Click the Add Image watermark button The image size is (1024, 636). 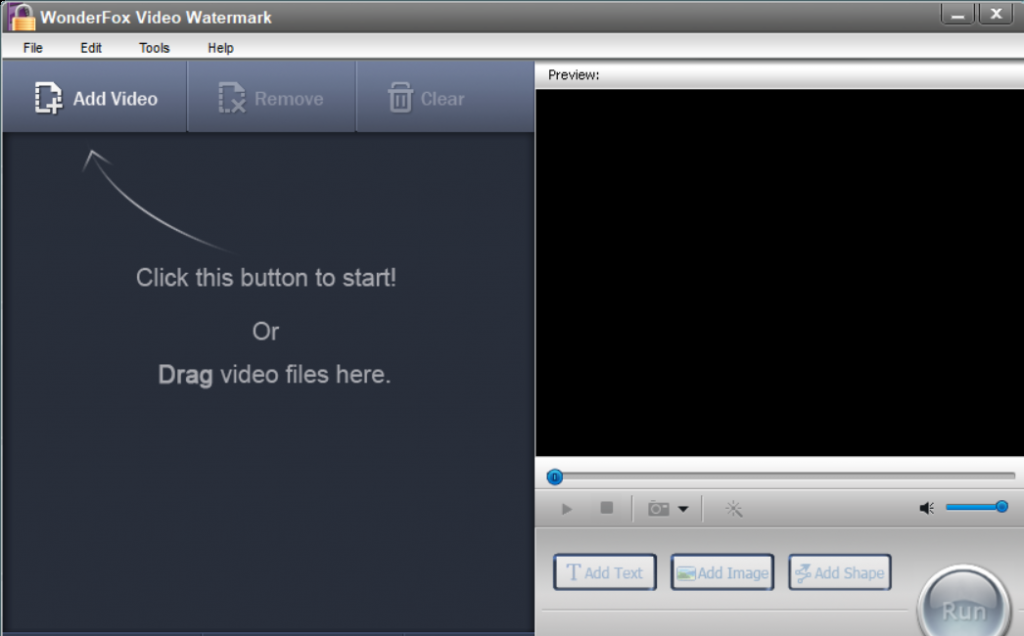pyautogui.click(x=722, y=573)
